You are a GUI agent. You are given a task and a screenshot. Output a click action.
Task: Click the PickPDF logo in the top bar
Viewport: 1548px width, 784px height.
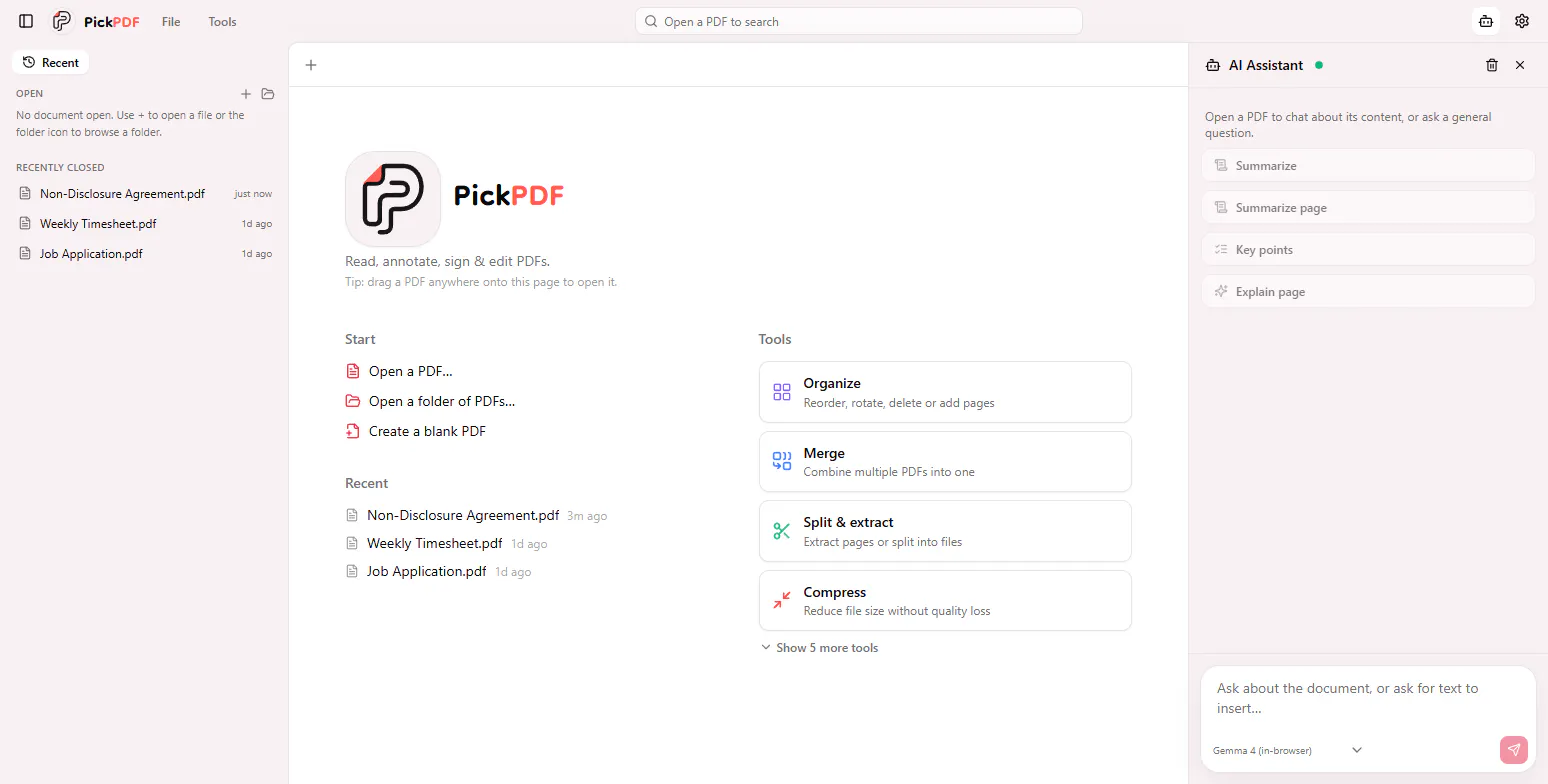(x=96, y=21)
